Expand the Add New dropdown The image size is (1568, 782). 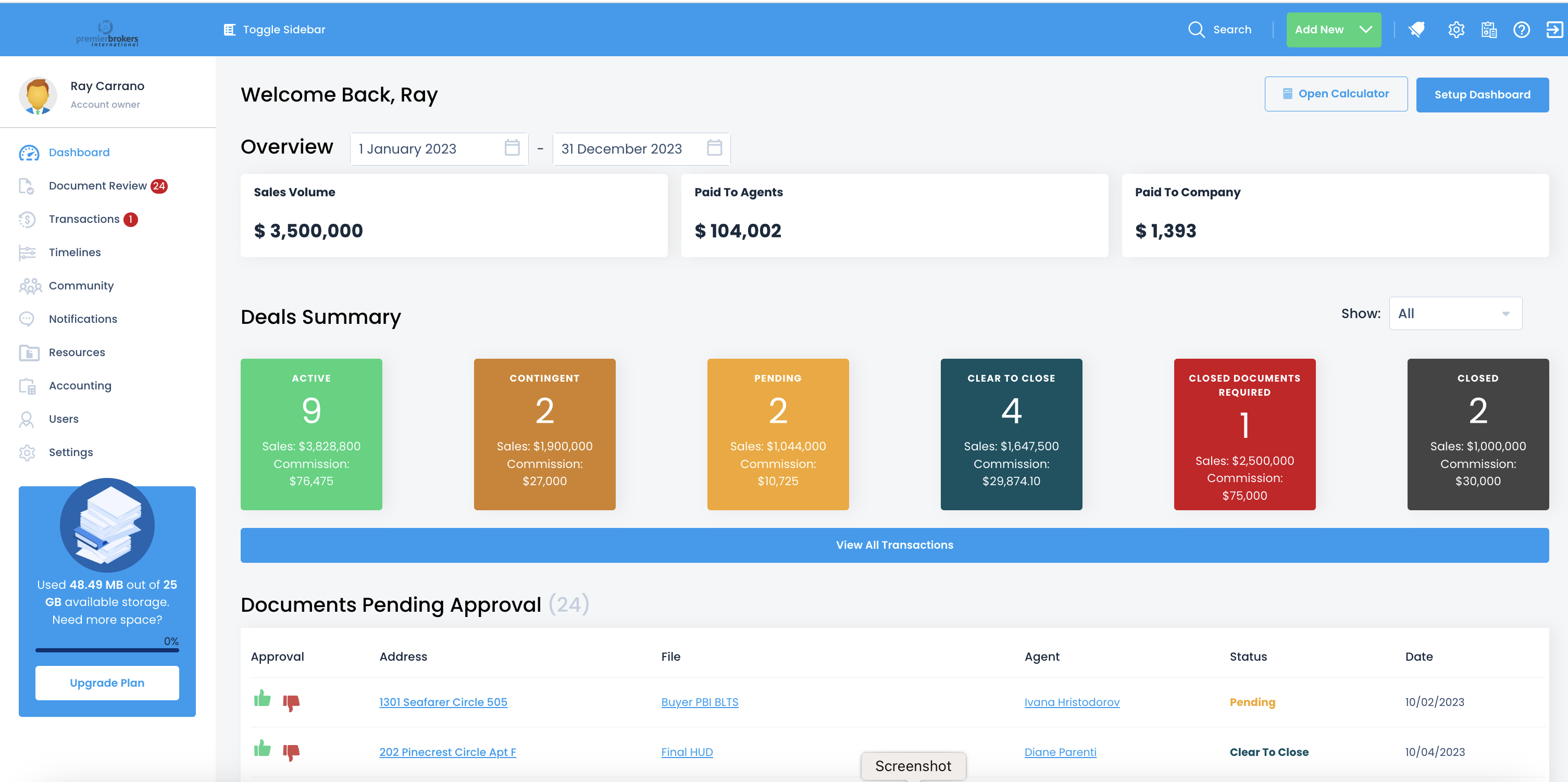click(x=1333, y=30)
